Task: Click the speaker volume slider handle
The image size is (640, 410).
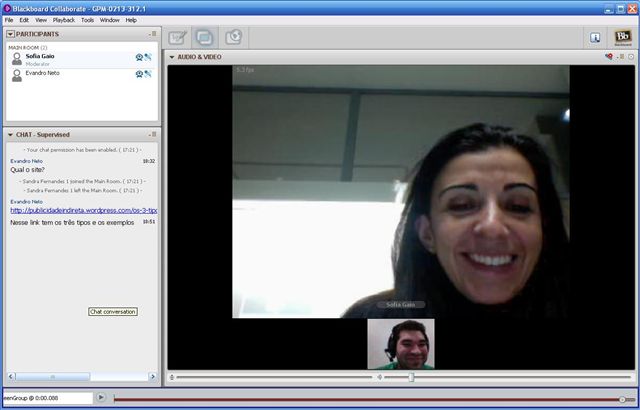Action: pos(411,377)
